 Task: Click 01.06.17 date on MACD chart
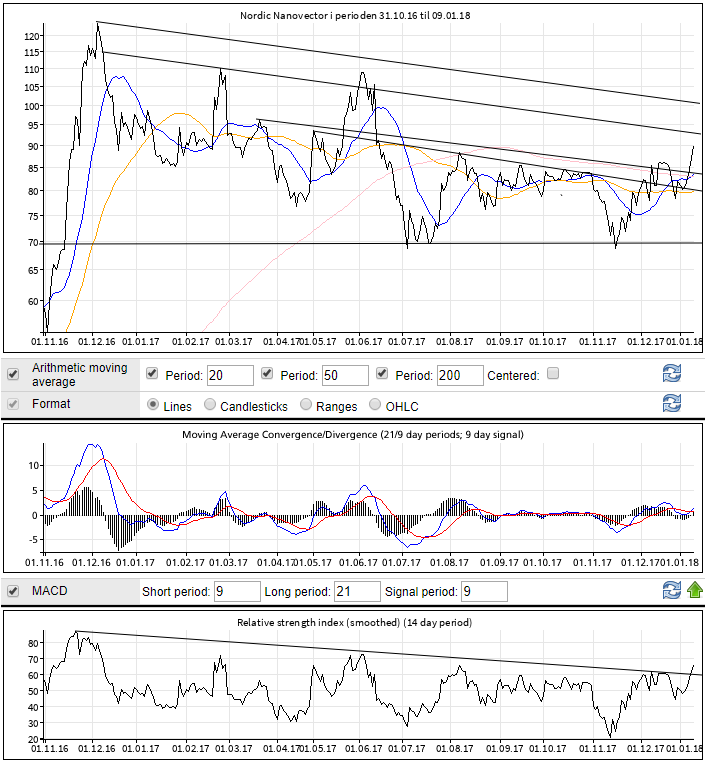point(358,563)
